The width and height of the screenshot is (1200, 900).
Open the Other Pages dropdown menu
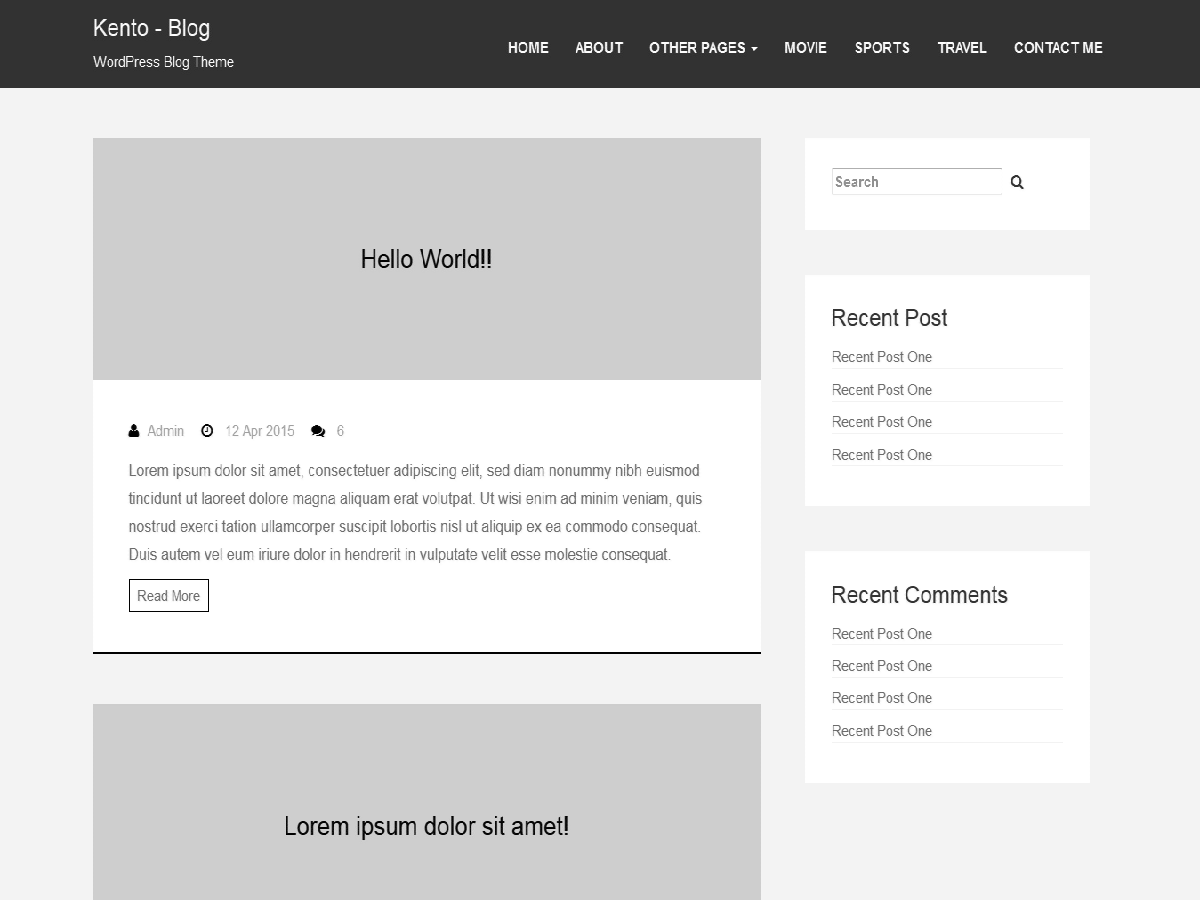(x=700, y=47)
